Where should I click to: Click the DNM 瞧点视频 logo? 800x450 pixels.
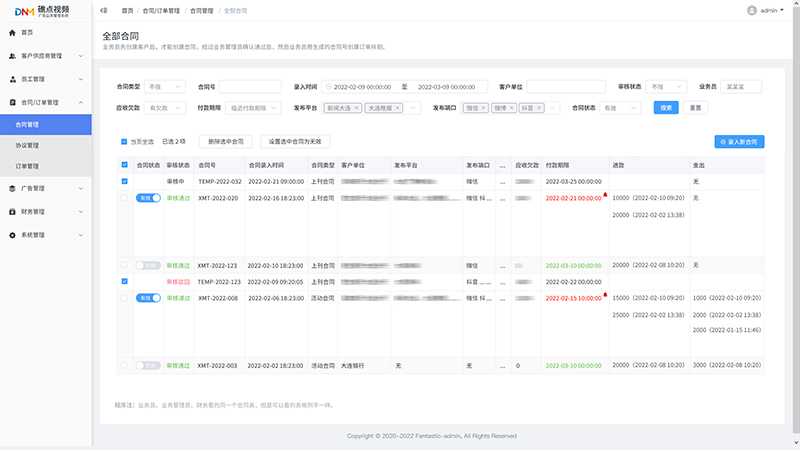pyautogui.click(x=42, y=11)
